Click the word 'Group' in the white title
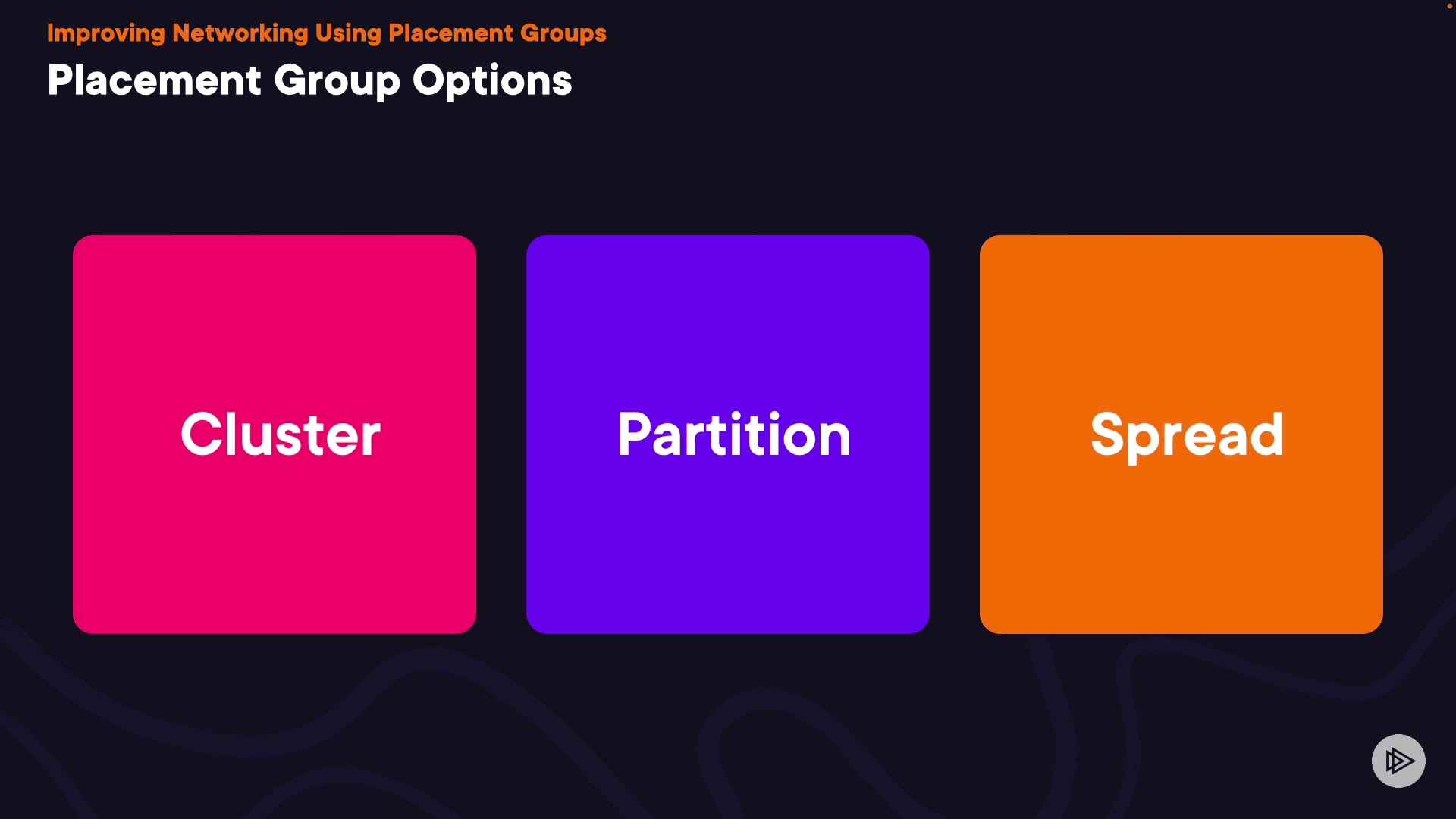 [x=337, y=82]
